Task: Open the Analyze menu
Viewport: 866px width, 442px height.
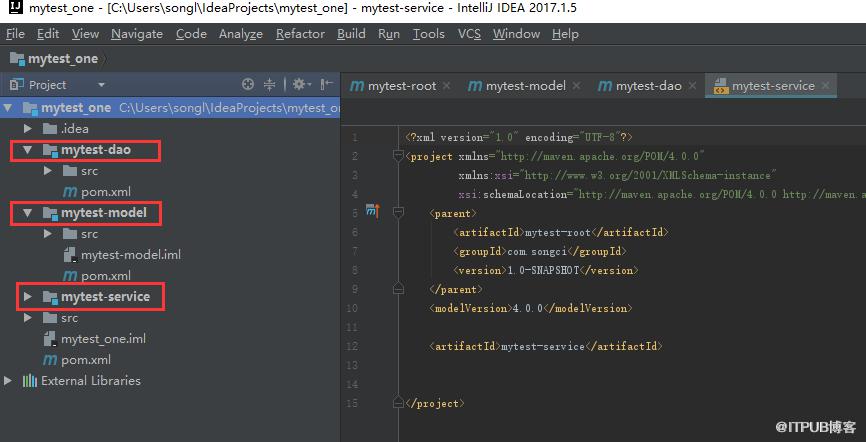Action: point(241,34)
